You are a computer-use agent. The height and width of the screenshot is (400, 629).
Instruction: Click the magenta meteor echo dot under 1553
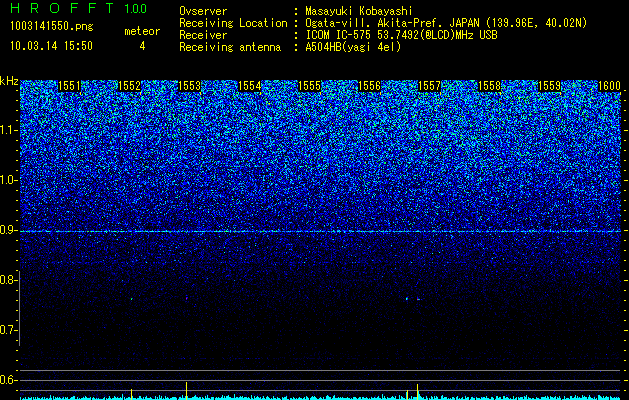pos(187,298)
